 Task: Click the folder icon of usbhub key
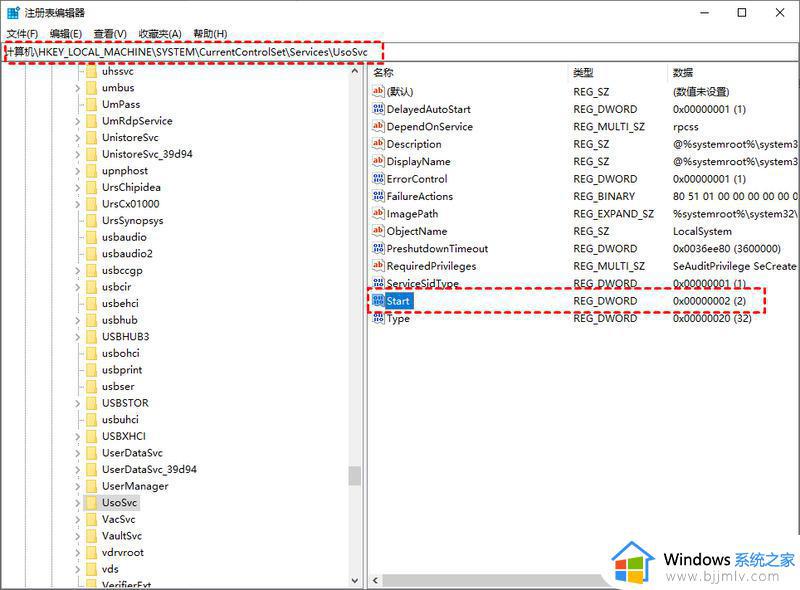[x=91, y=320]
